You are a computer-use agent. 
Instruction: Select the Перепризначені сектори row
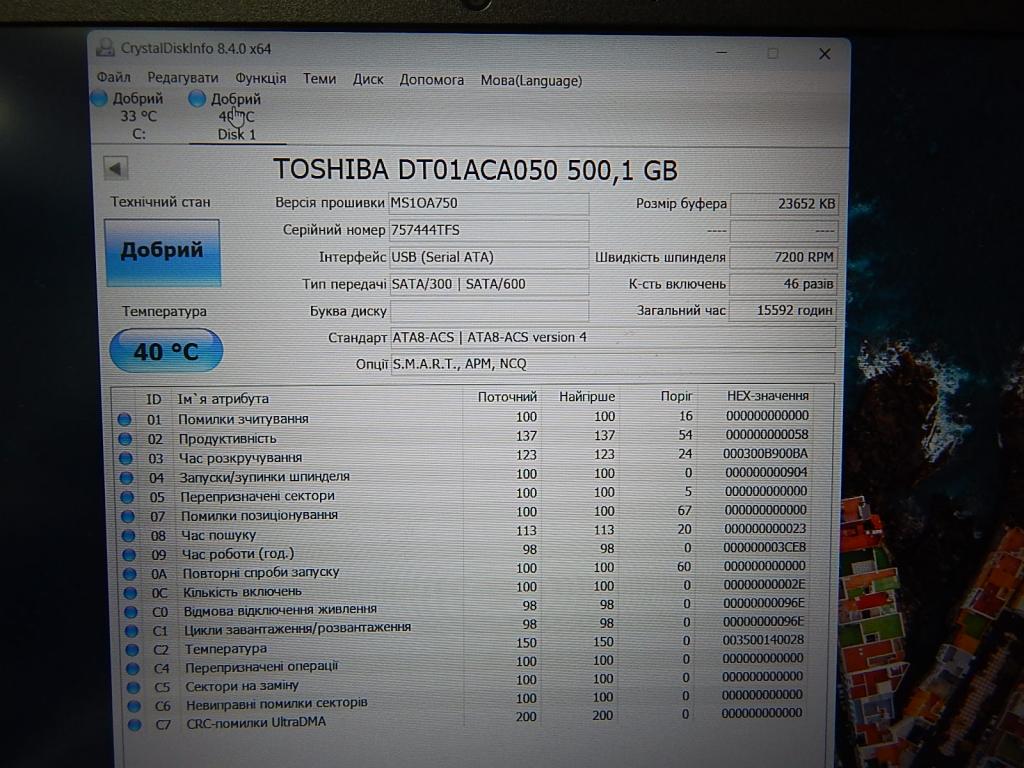coord(462,494)
